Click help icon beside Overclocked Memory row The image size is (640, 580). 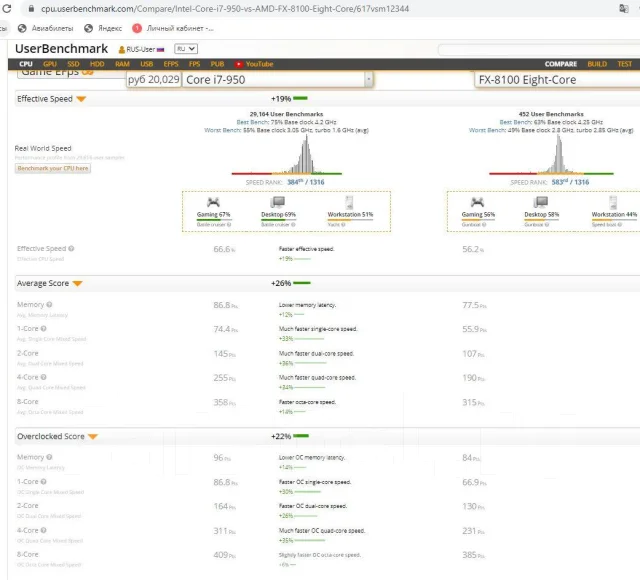[x=49, y=457]
